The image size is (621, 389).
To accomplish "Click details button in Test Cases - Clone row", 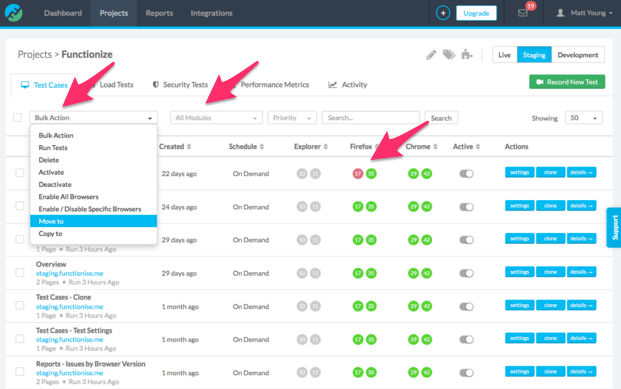I will point(581,305).
